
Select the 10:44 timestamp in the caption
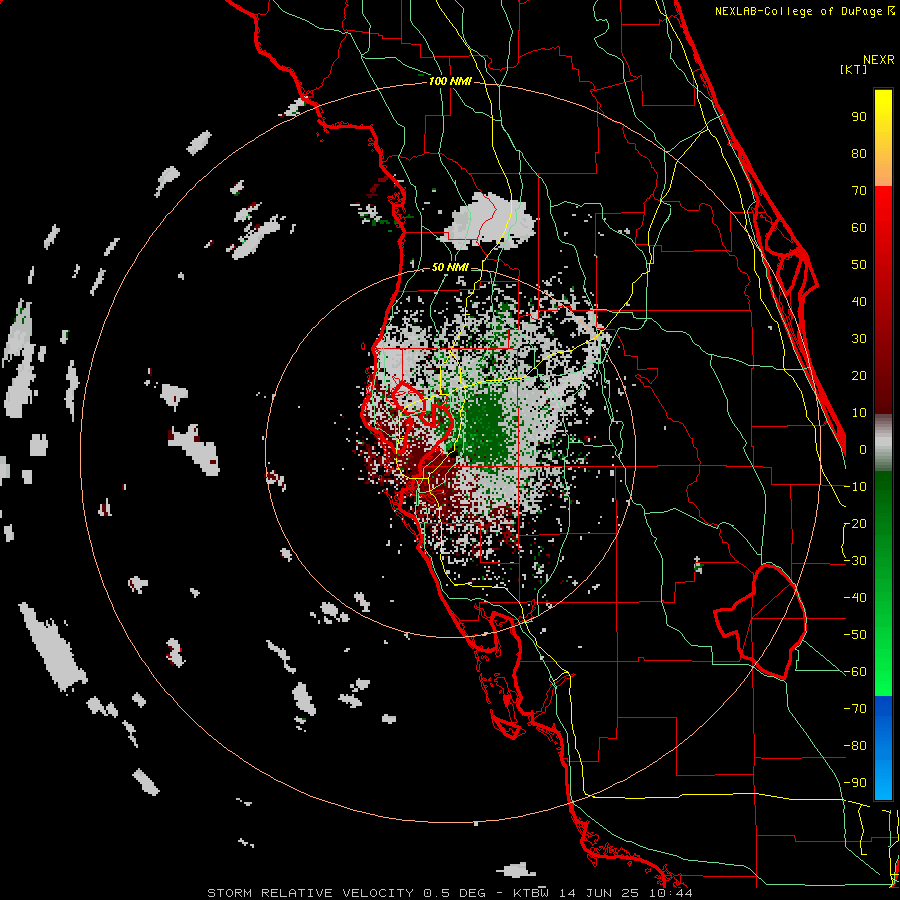(x=671, y=893)
